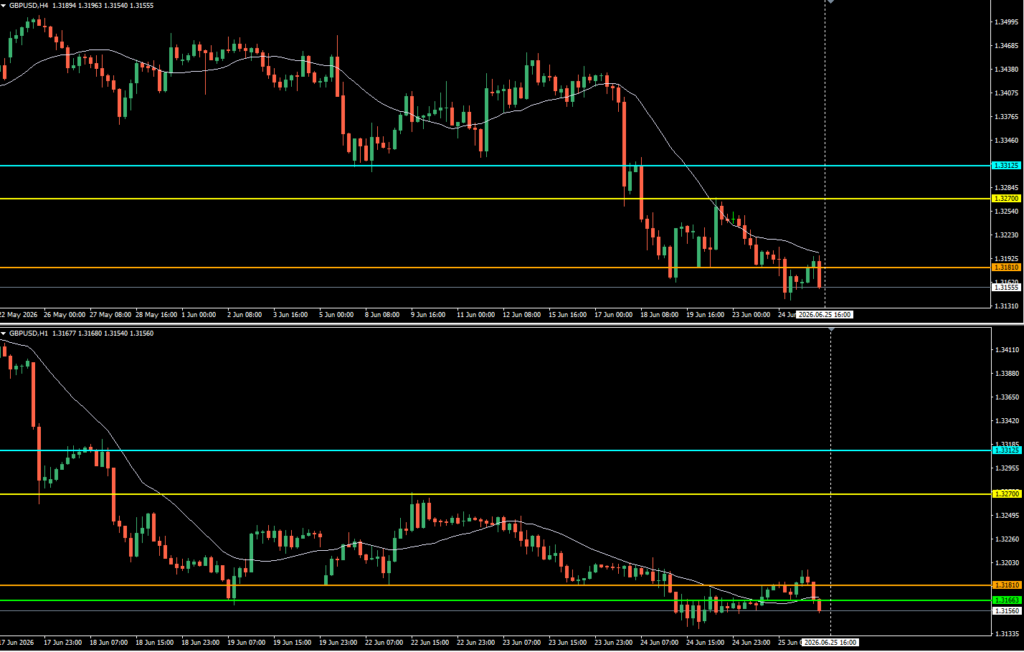Click the 1.33650 price axis label
This screenshot has width=1024, height=652.
click(x=1006, y=397)
